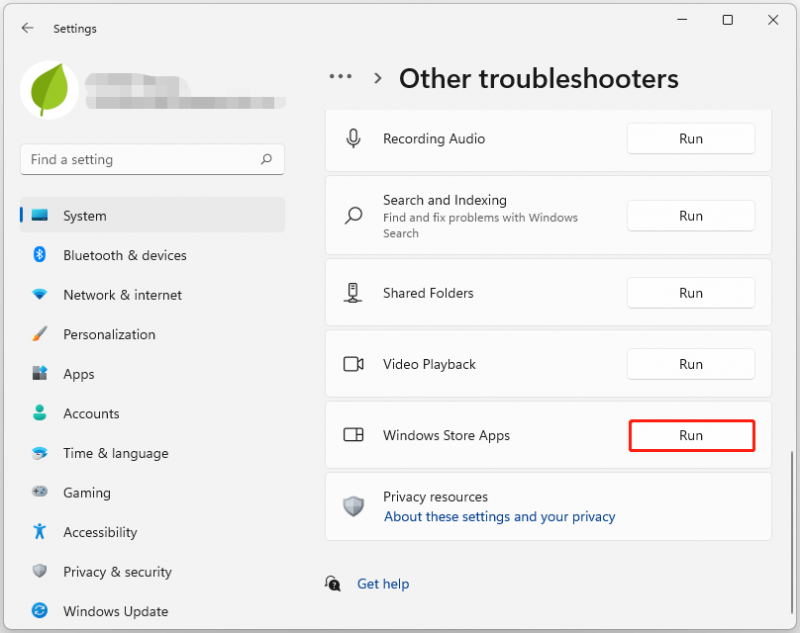
Task: Click the Find a setting search box
Action: click(152, 160)
